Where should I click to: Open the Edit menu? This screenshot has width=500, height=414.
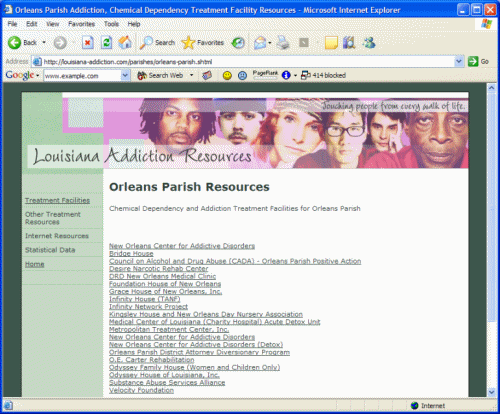(x=32, y=24)
